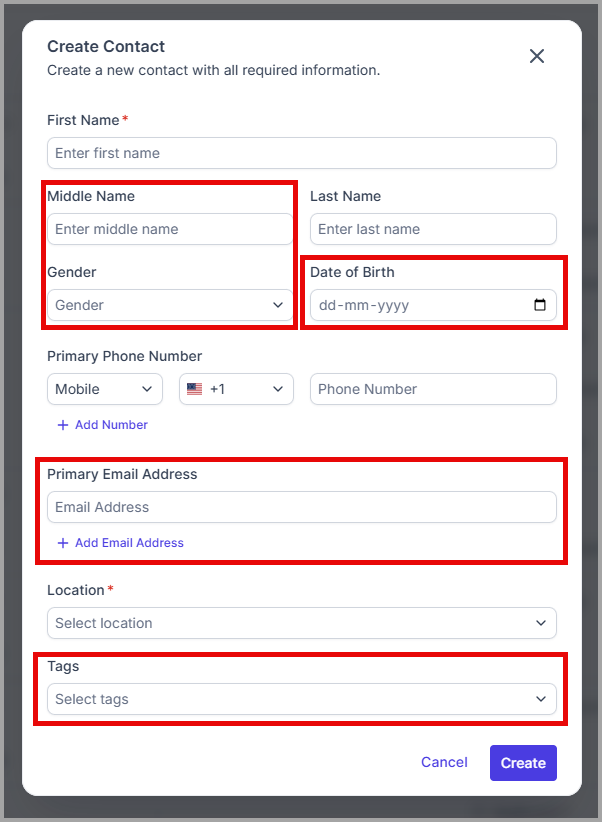Screen dimensions: 602x822
Task: Focus the Enter first name field
Action: [x=302, y=153]
